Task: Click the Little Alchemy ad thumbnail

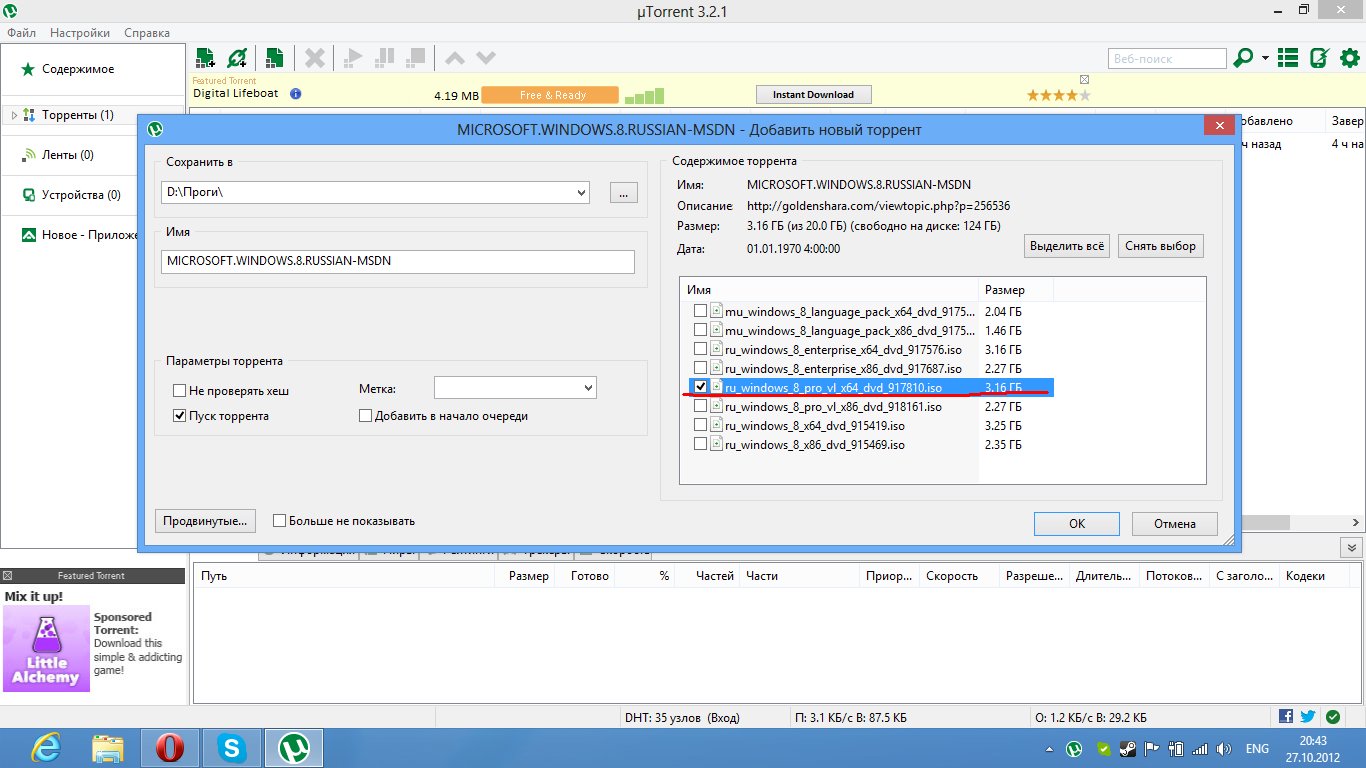Action: tap(46, 649)
